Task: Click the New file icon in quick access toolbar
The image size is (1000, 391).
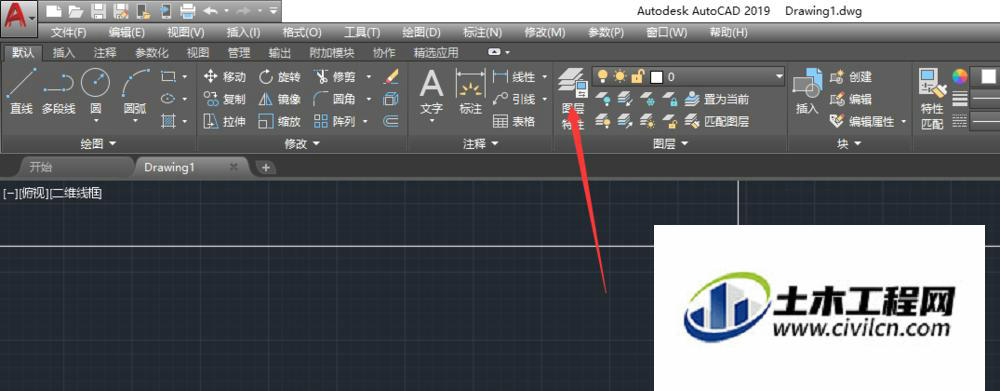Action: pos(54,10)
